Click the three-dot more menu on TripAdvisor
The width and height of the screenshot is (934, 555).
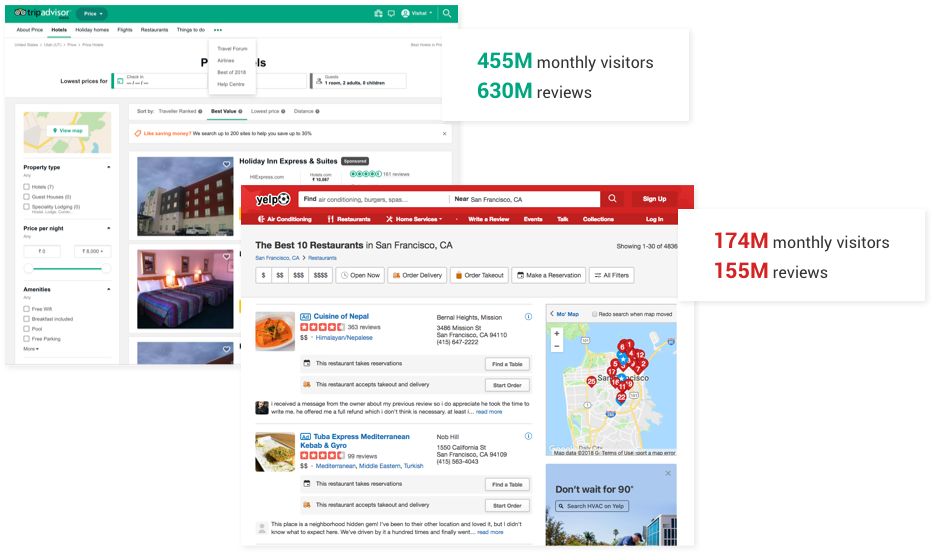217,30
